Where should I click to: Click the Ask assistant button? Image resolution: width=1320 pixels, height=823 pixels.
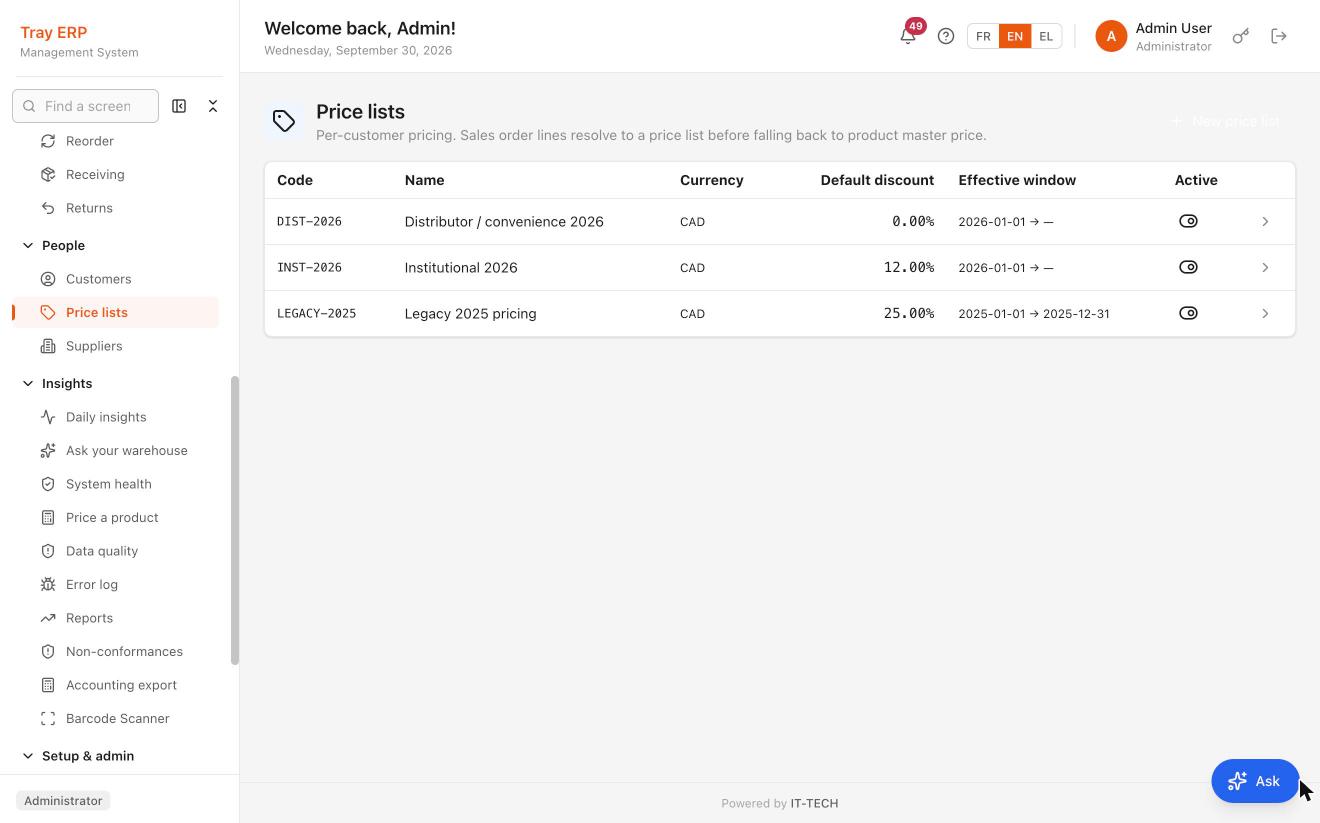click(x=1255, y=781)
